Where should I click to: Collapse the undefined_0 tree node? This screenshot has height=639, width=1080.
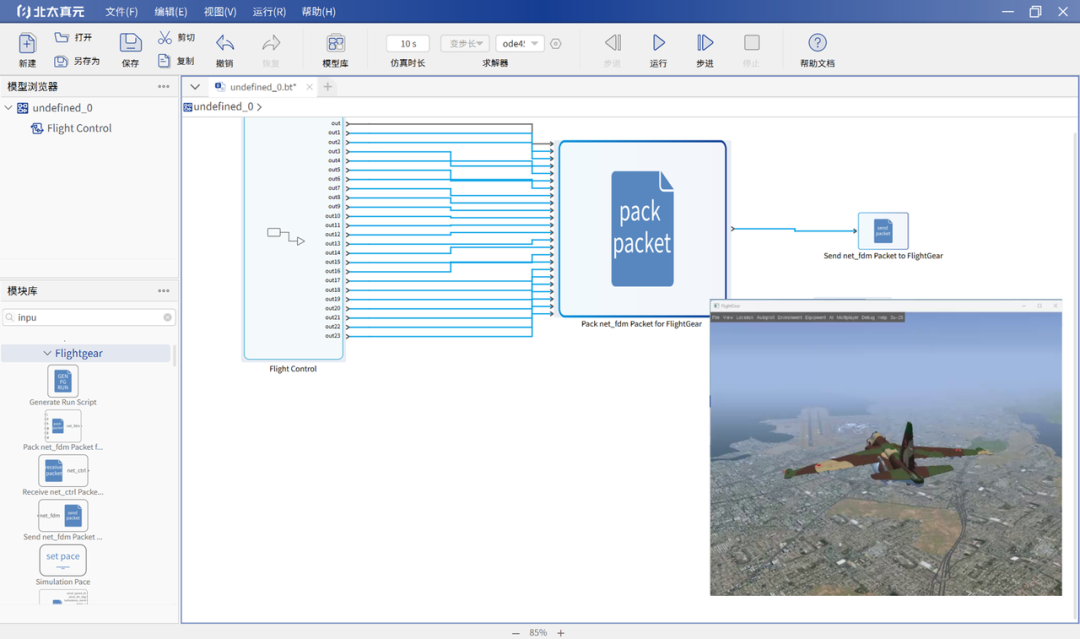[9, 108]
